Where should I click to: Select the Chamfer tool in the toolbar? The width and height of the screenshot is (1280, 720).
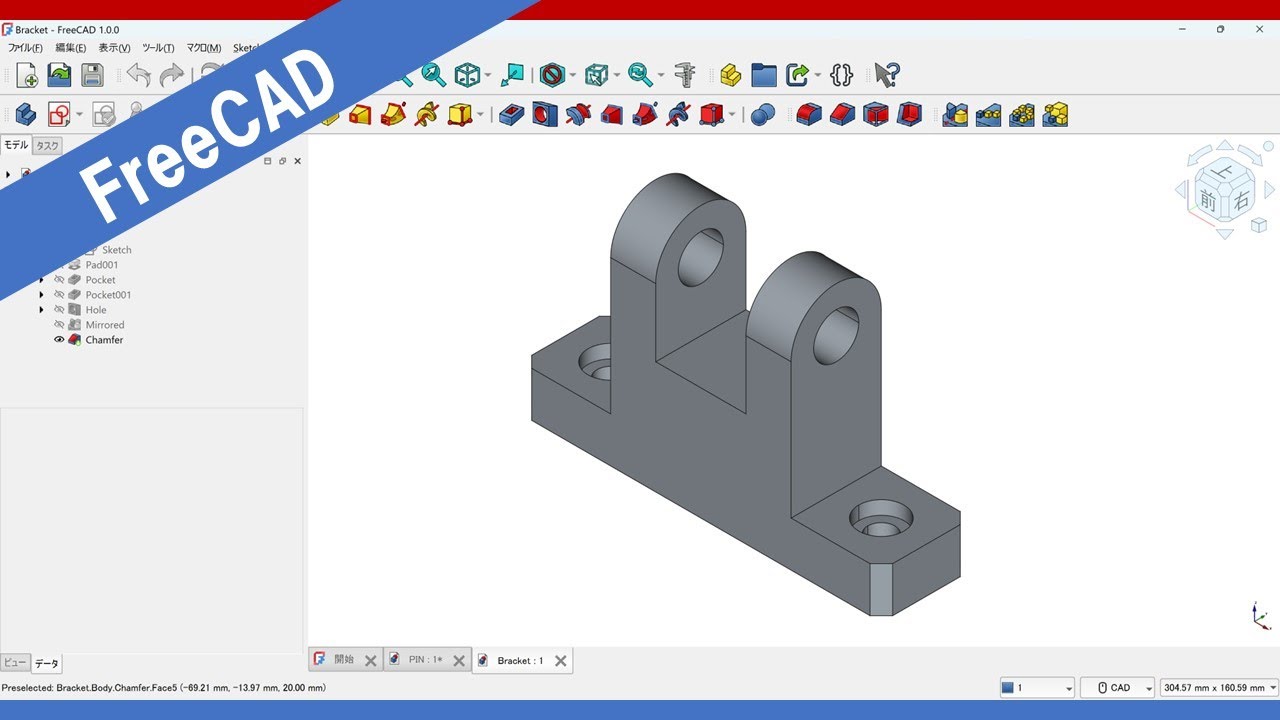pos(842,114)
